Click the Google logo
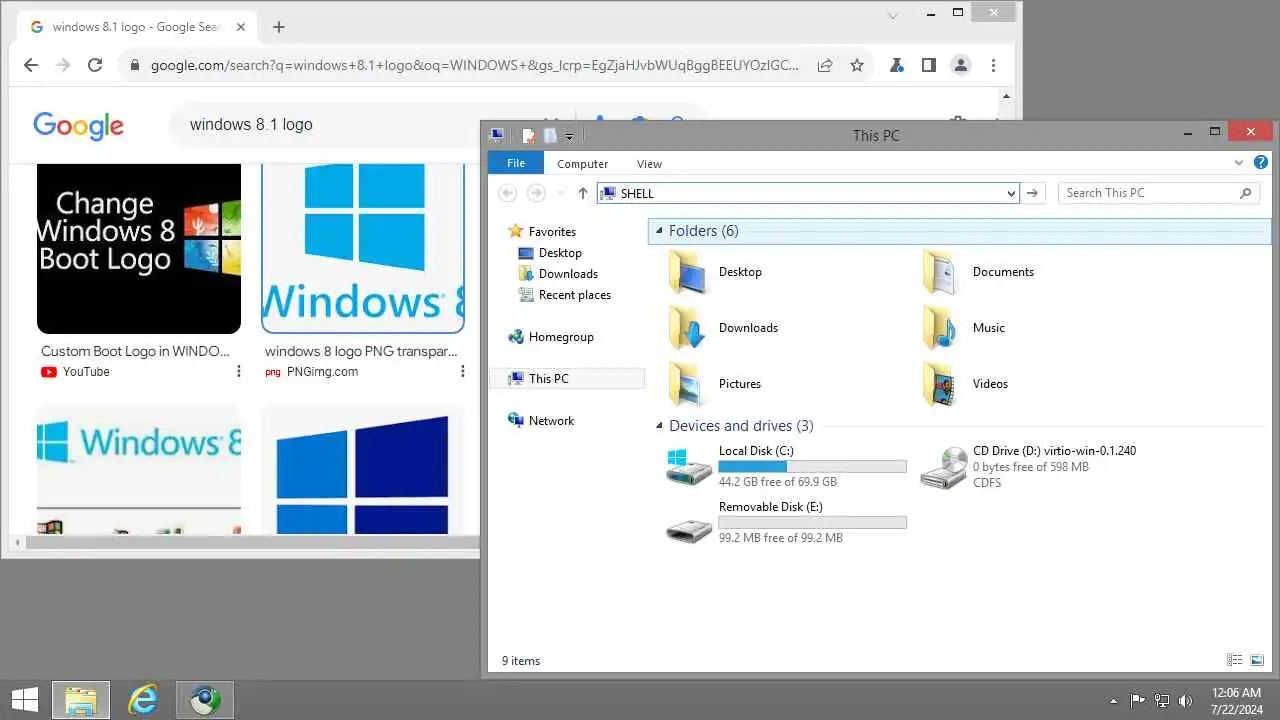This screenshot has height=720, width=1280. 78,125
